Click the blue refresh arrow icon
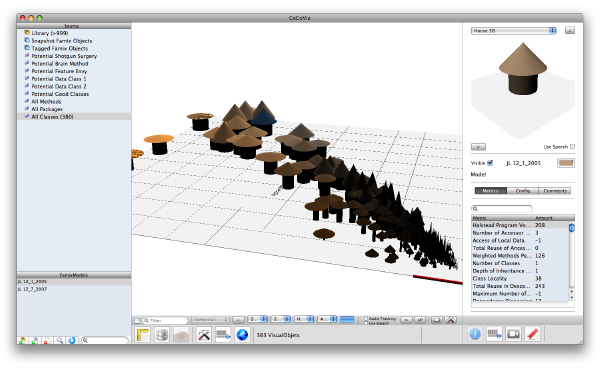This screenshot has width=600, height=370. (x=72, y=340)
